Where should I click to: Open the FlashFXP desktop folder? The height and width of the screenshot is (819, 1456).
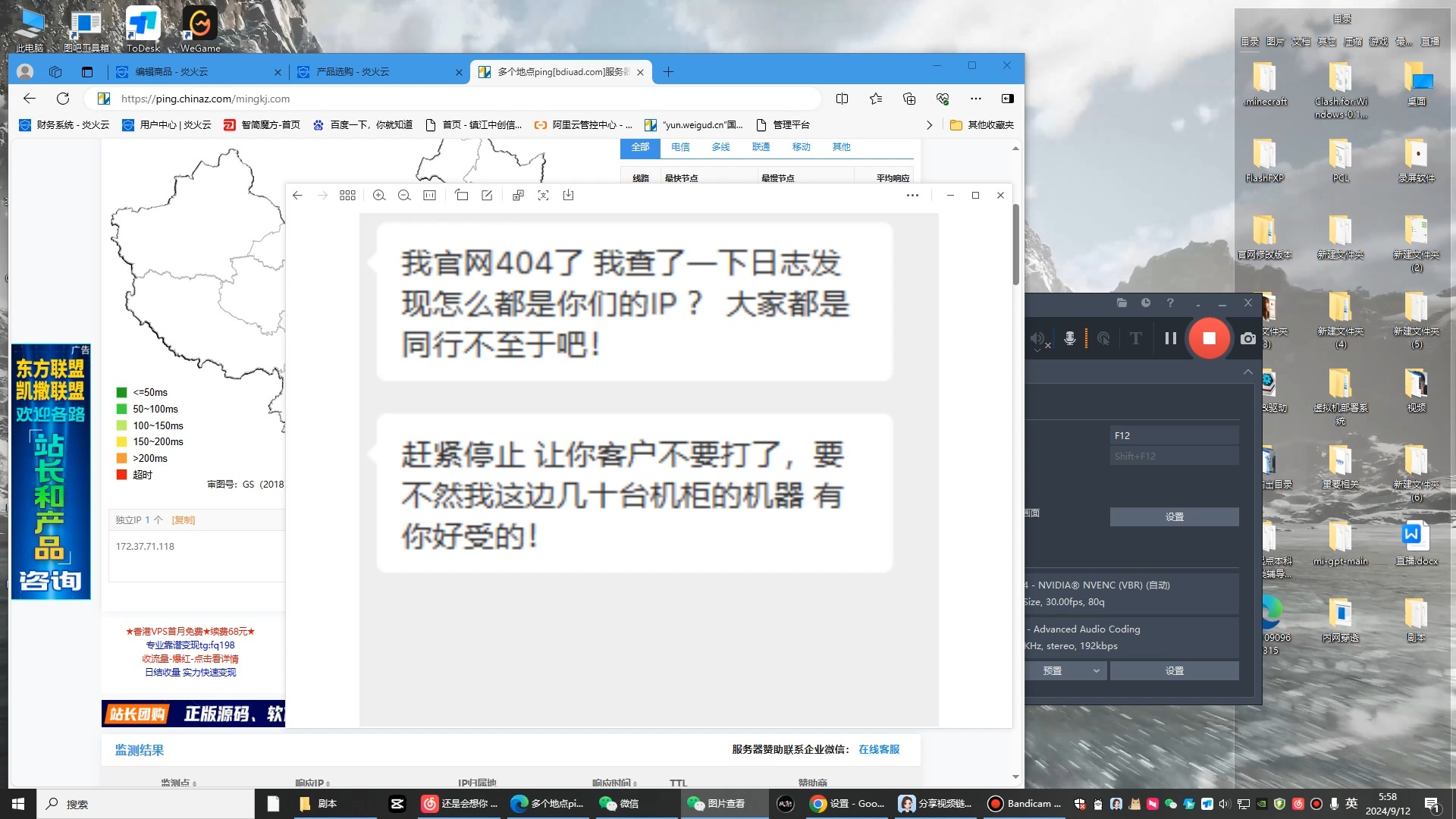tap(1264, 161)
